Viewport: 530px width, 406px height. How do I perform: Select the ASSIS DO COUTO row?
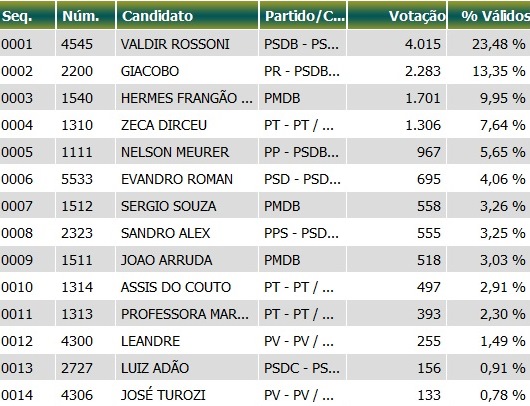[x=265, y=287]
